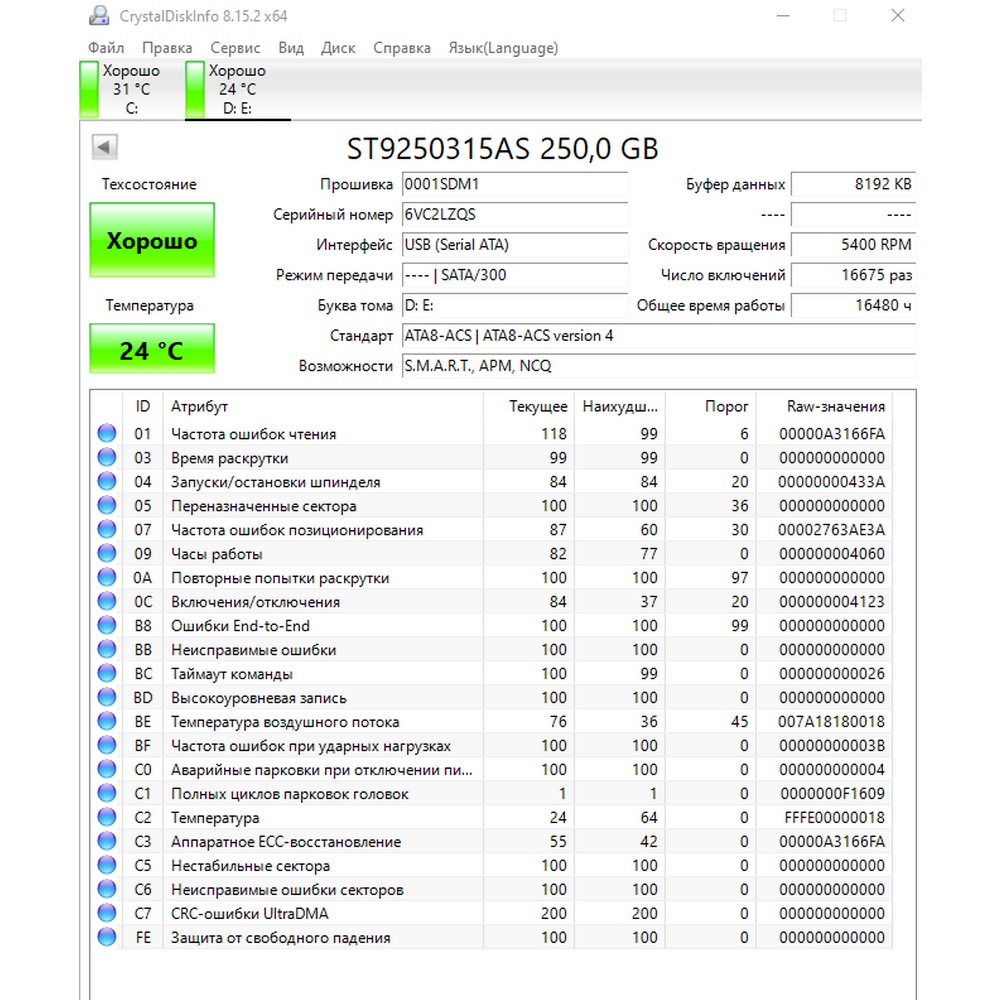Image resolution: width=1000 pixels, height=1000 pixels.
Task: Open the Файл menu
Action: pos(106,48)
